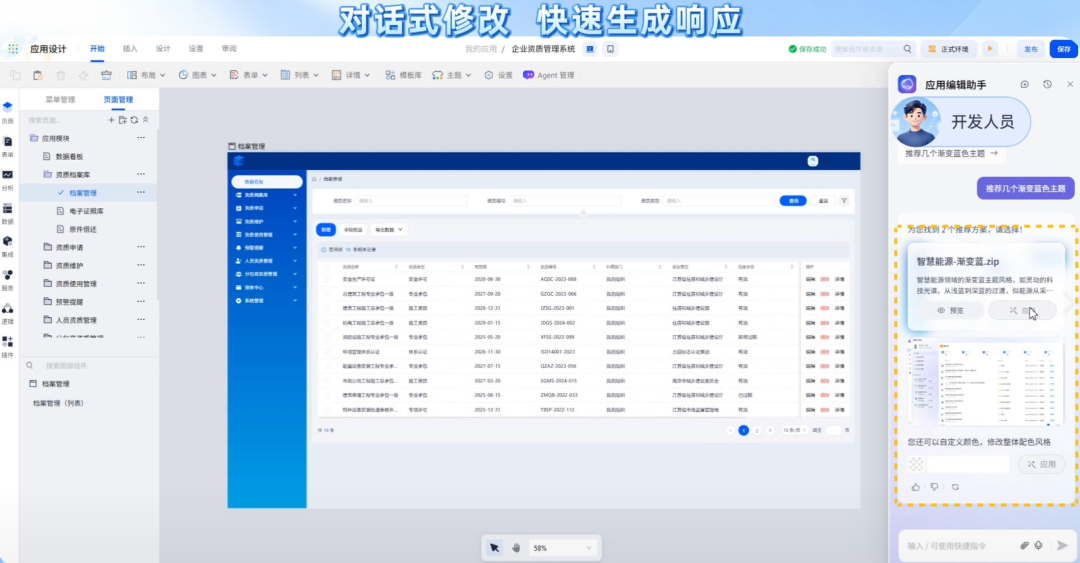Switch to the 设置 tab
This screenshot has height=563, width=1080.
196,49
